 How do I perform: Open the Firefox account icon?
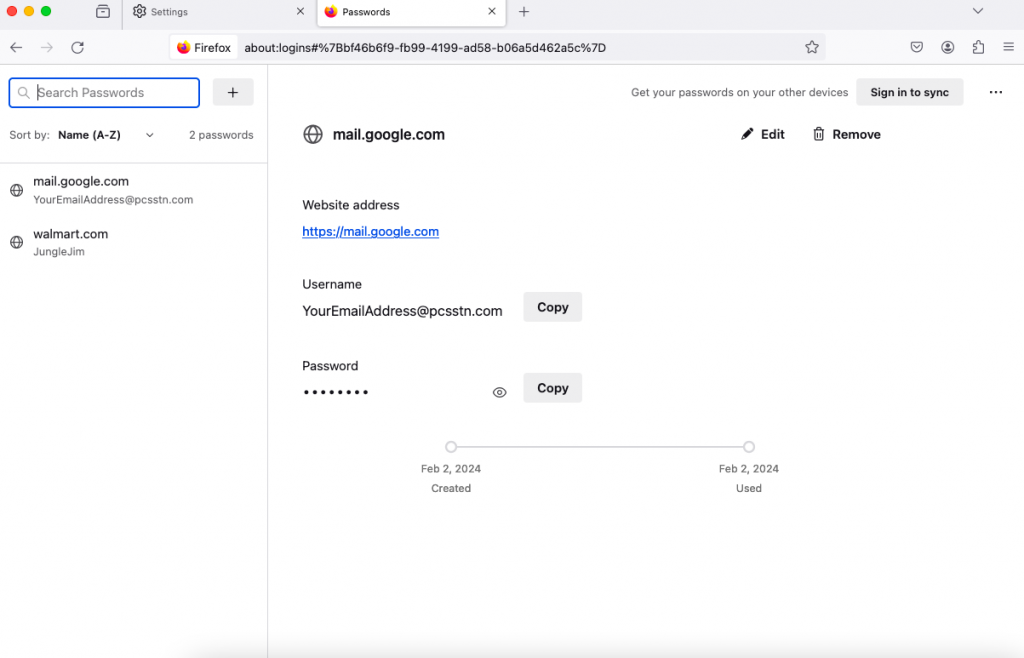pyautogui.click(x=947, y=47)
